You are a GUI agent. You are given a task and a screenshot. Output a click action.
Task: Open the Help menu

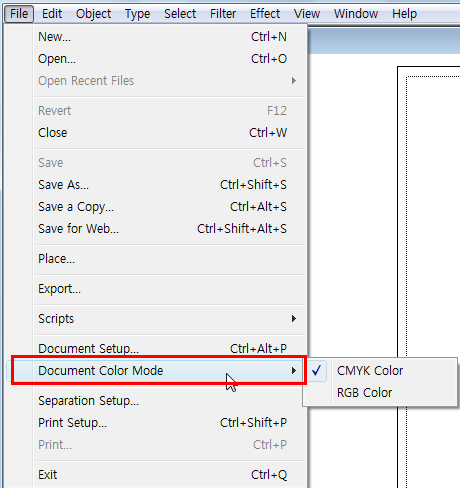pos(404,14)
